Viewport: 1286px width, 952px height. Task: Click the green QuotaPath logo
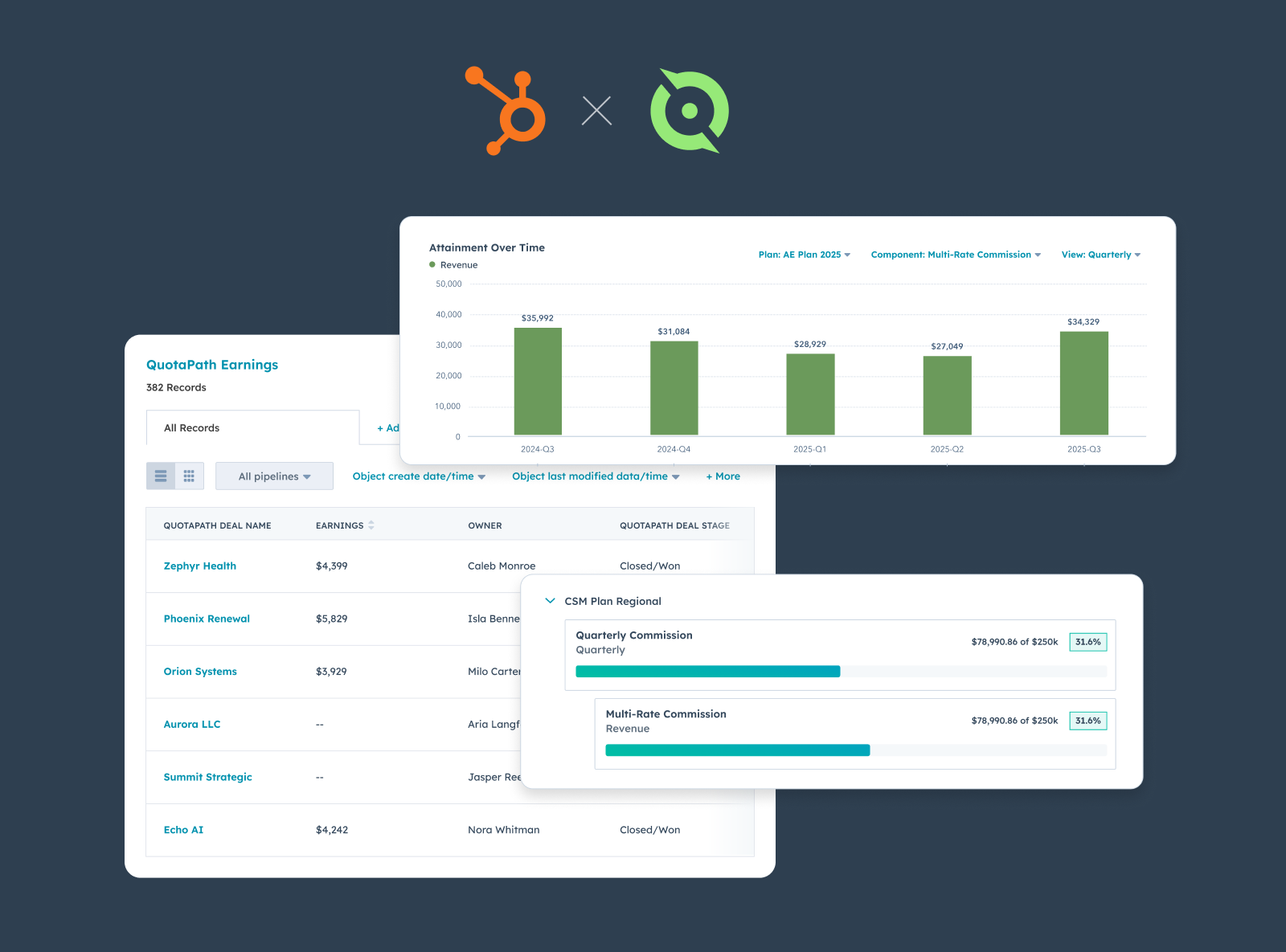(x=689, y=111)
